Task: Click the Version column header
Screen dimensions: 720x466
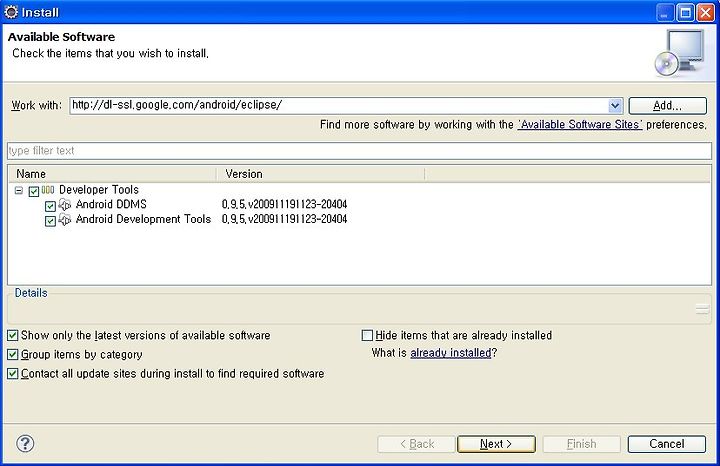Action: pos(321,174)
